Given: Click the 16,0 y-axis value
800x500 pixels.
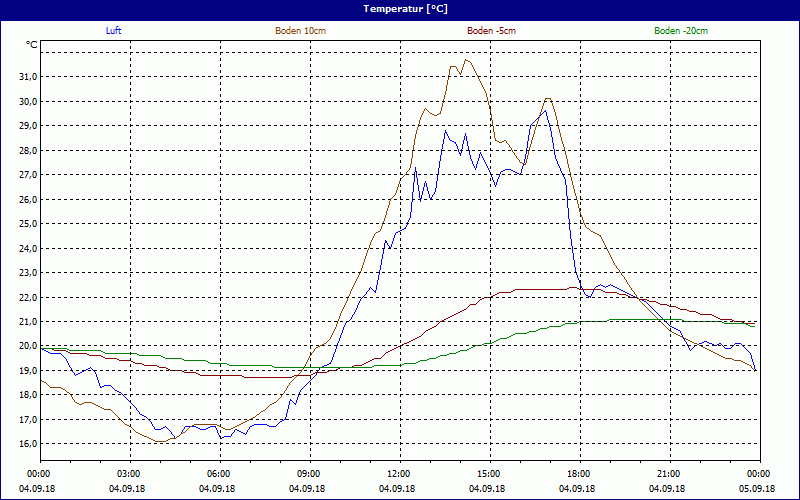Looking at the screenshot, I should pyautogui.click(x=26, y=444).
